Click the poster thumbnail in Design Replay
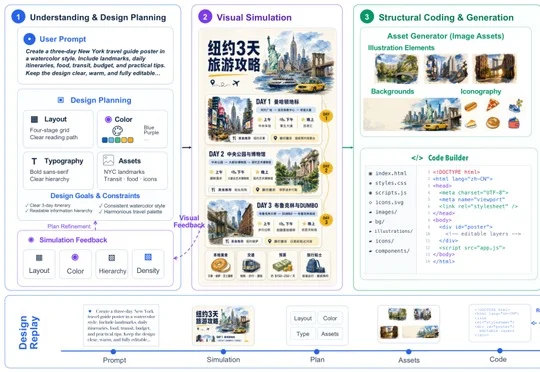This screenshot has width=540, height=372. click(223, 325)
